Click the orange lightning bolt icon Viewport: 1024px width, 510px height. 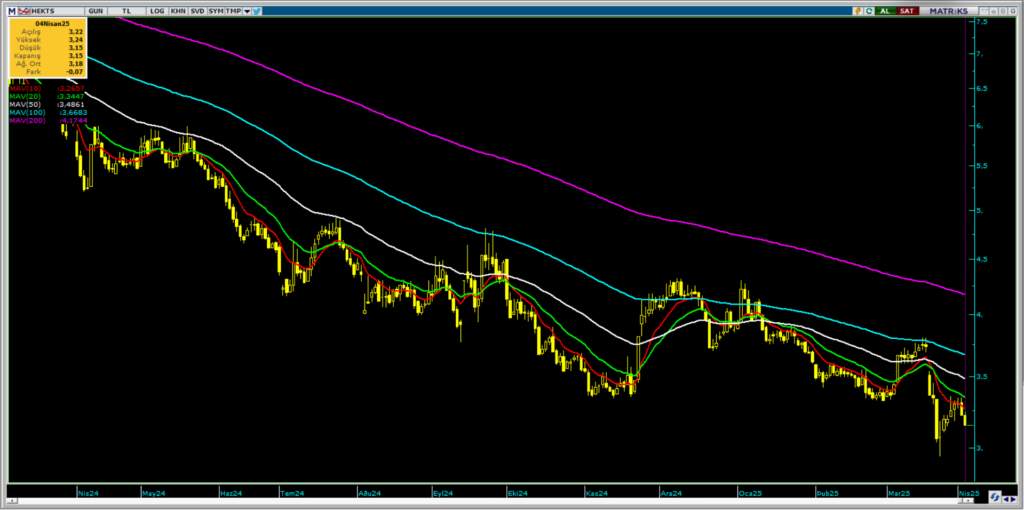(x=859, y=11)
